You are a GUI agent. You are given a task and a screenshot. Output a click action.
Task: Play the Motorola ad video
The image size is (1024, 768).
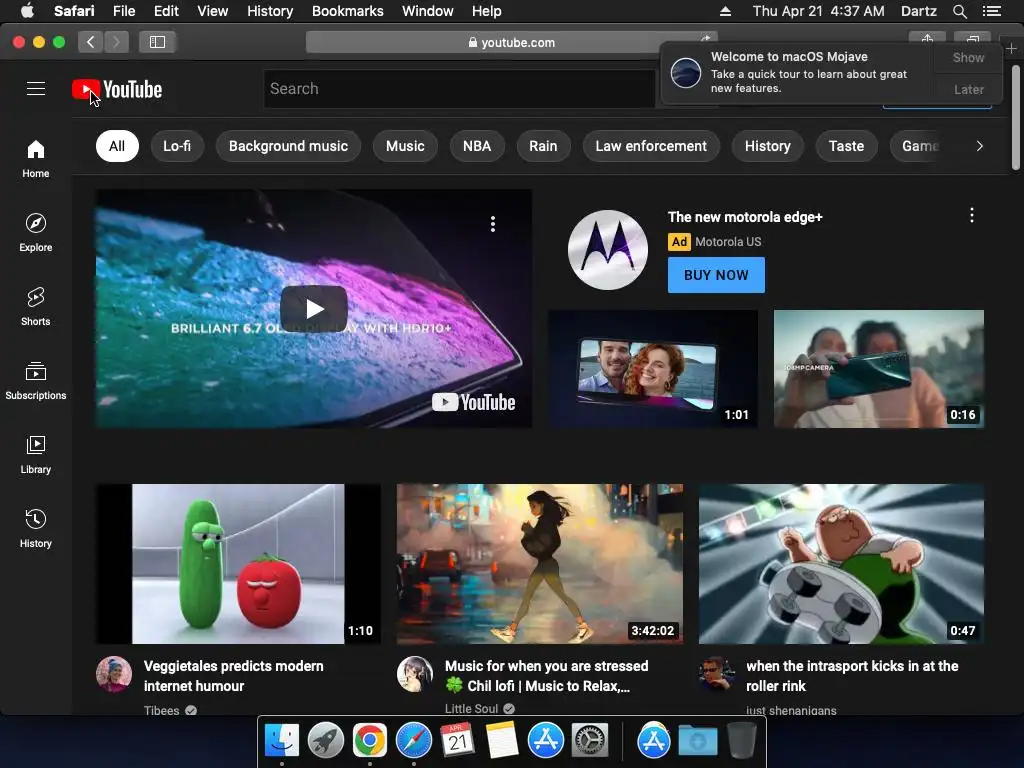point(314,309)
